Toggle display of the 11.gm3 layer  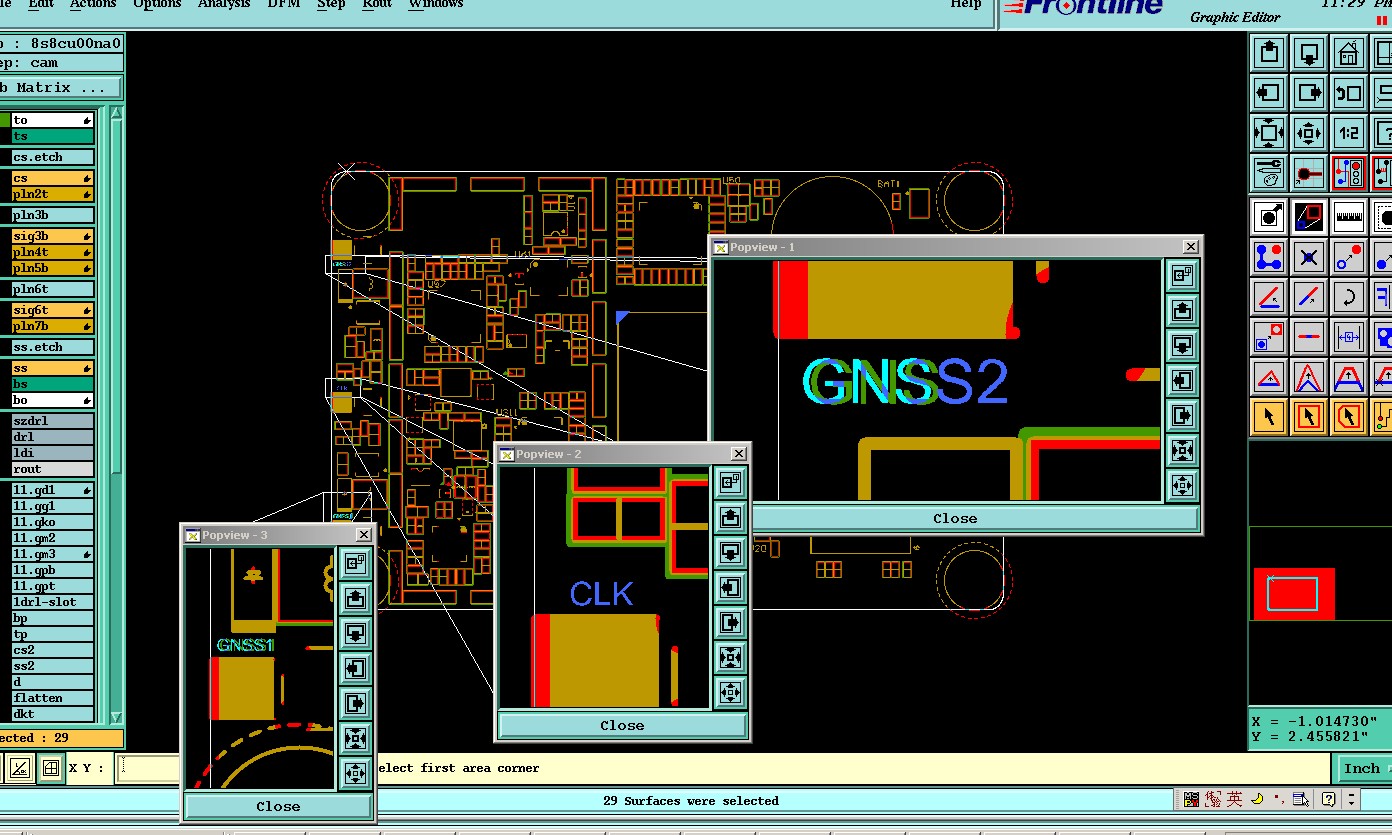coord(53,554)
